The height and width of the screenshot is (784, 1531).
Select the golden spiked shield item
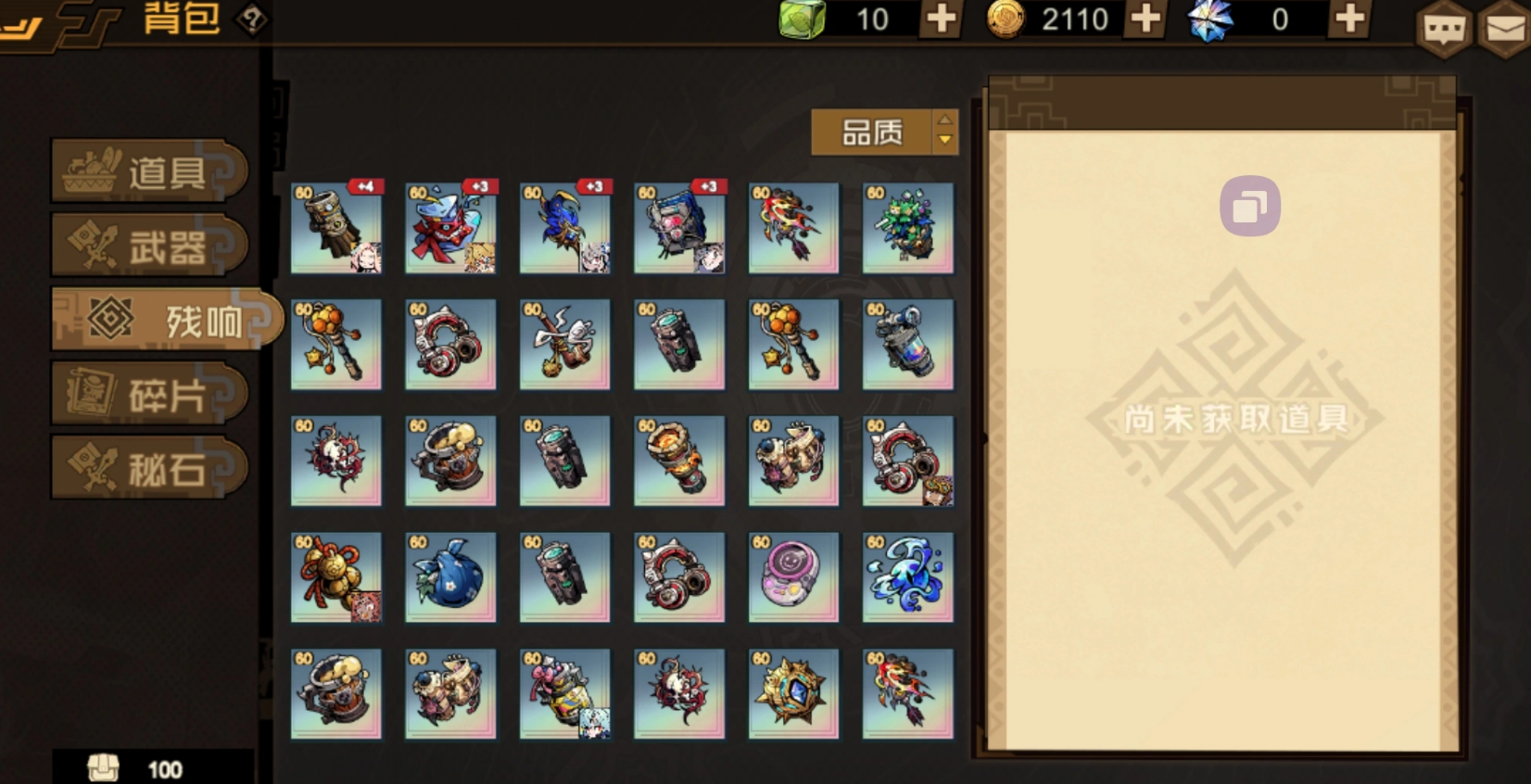[793, 693]
